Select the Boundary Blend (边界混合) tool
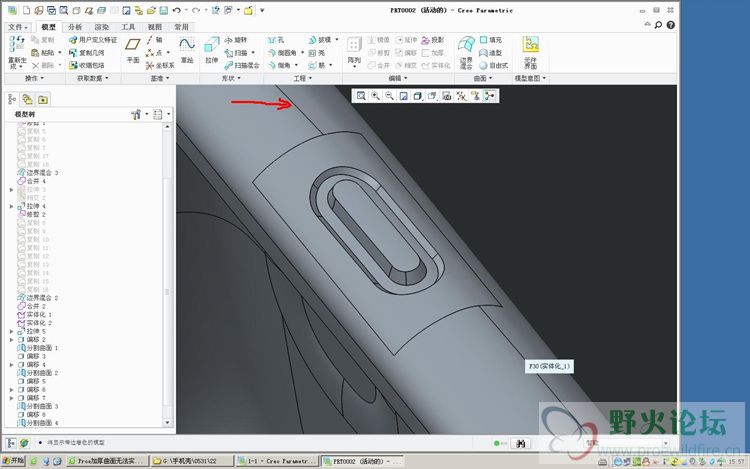Viewport: 750px width, 469px height. pos(466,52)
